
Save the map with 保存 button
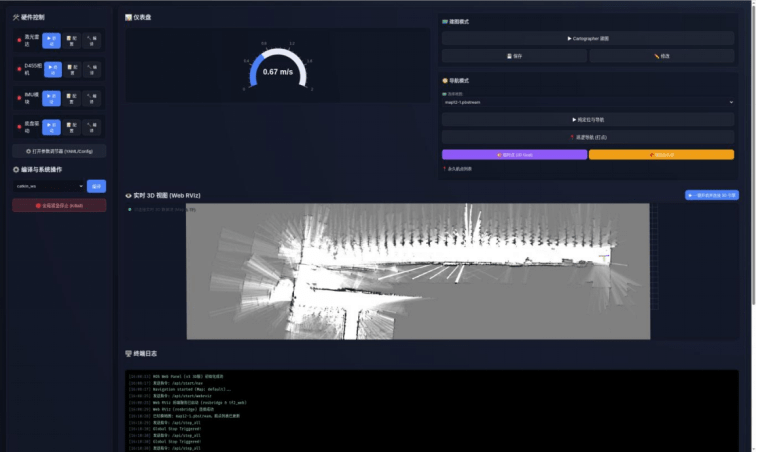tap(514, 56)
